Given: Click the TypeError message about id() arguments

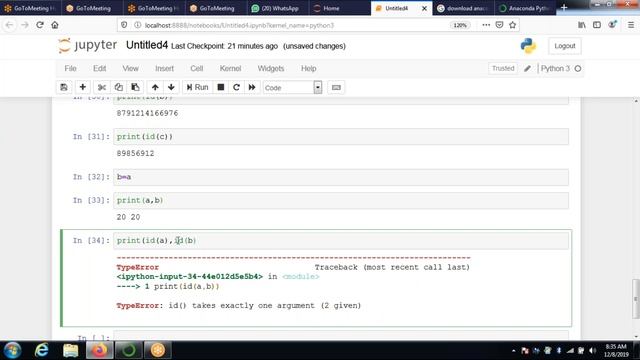Looking at the screenshot, I should click(239, 305).
